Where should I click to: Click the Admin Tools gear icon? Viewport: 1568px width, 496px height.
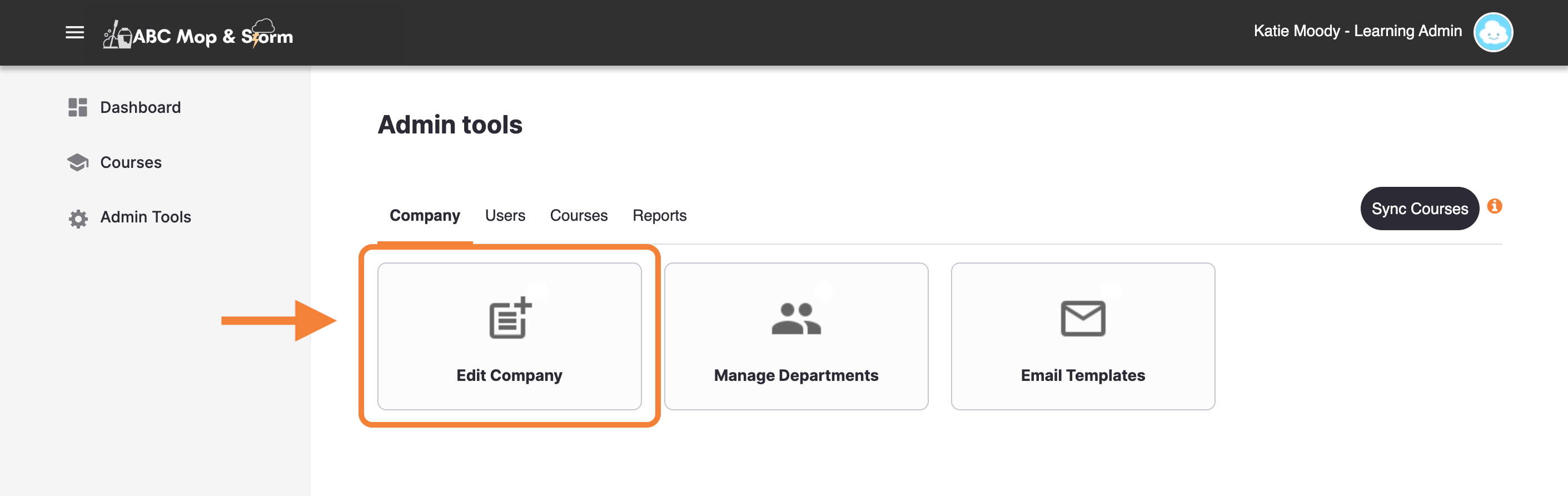pos(78,218)
